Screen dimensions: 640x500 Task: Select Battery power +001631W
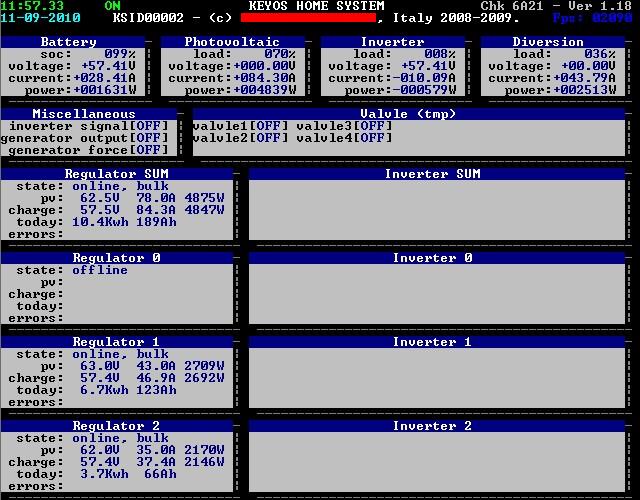104,90
